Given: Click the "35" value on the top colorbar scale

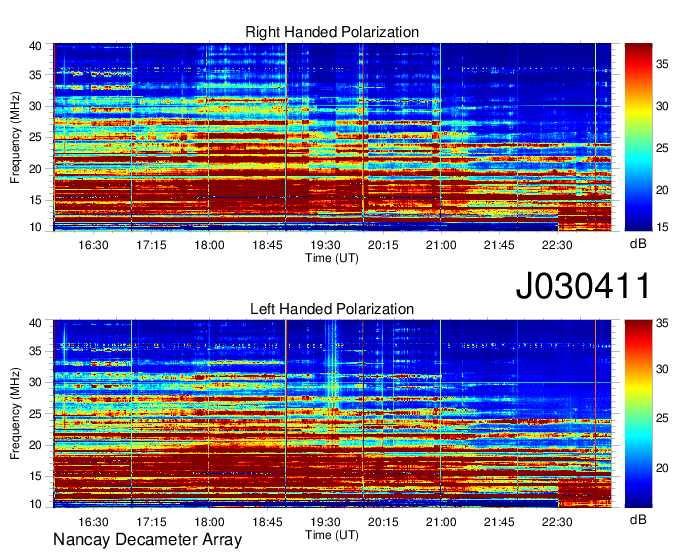Looking at the screenshot, I should tap(662, 65).
